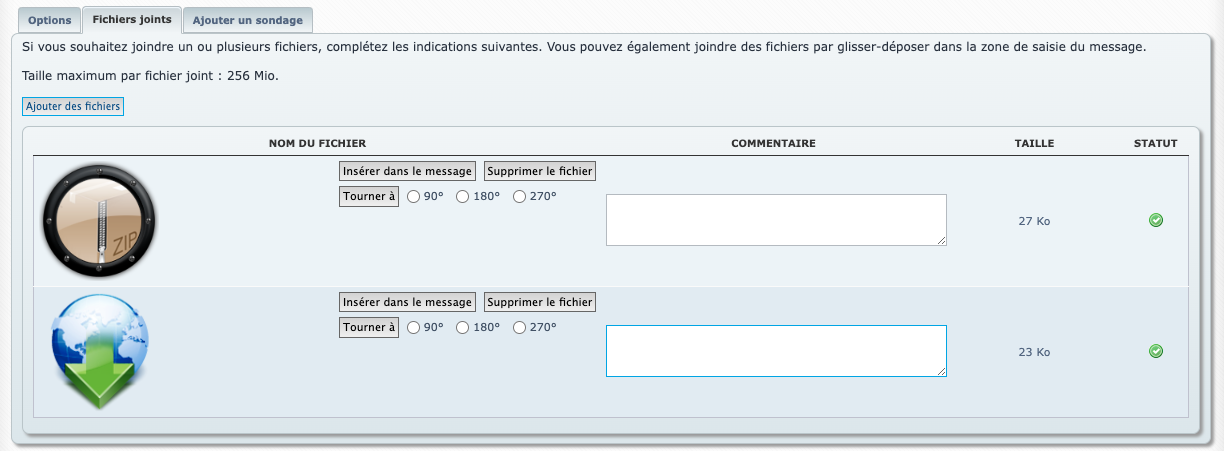
Task: Select 90° rotation for the second file
Action: point(414,327)
